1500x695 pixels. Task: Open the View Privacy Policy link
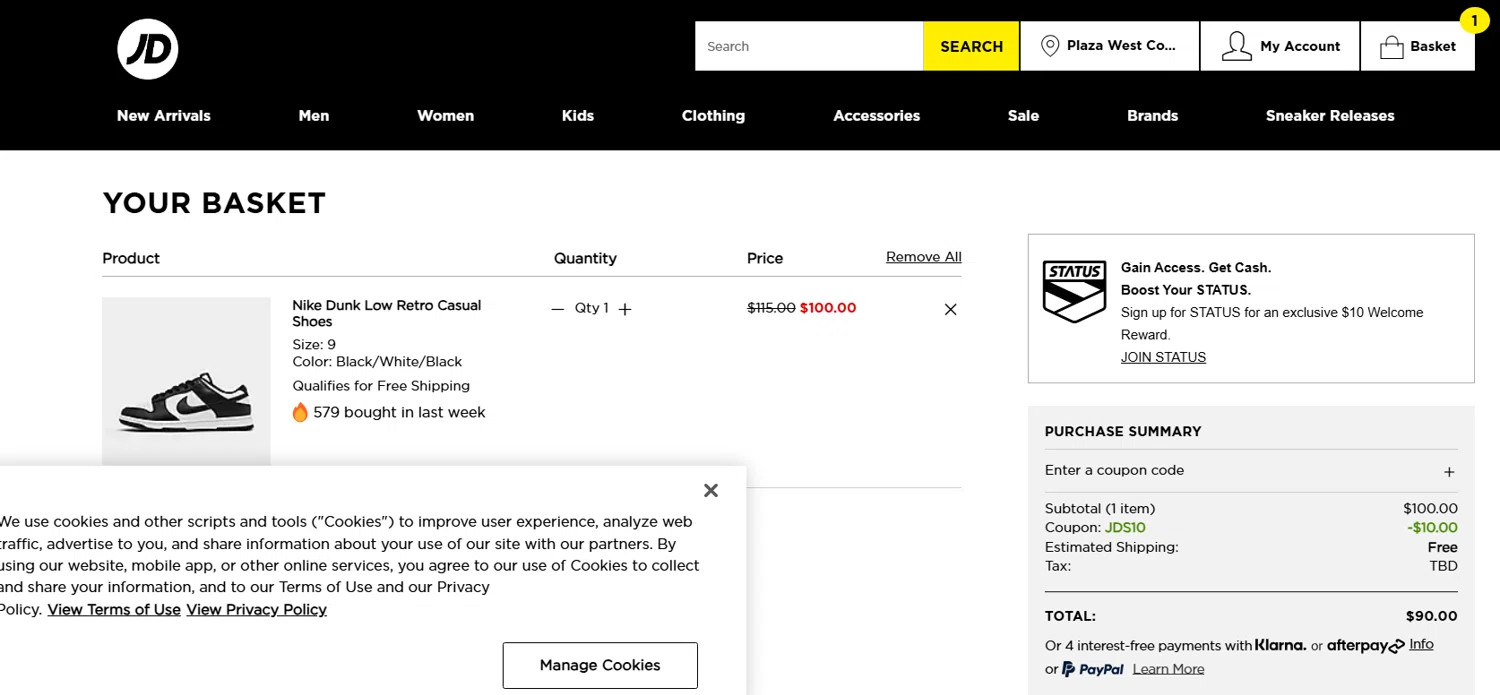tap(256, 610)
